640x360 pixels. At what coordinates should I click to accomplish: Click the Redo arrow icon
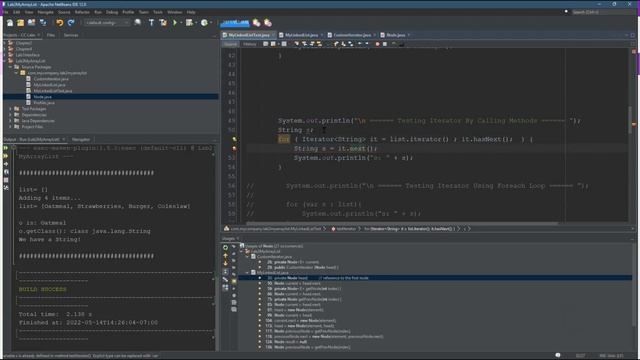click(71, 23)
